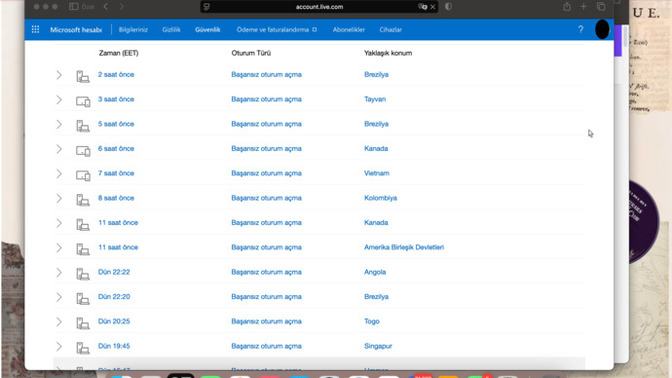Click the Dün 20:25 time text
Image resolution: width=672 pixels, height=378 pixels.
(114, 321)
